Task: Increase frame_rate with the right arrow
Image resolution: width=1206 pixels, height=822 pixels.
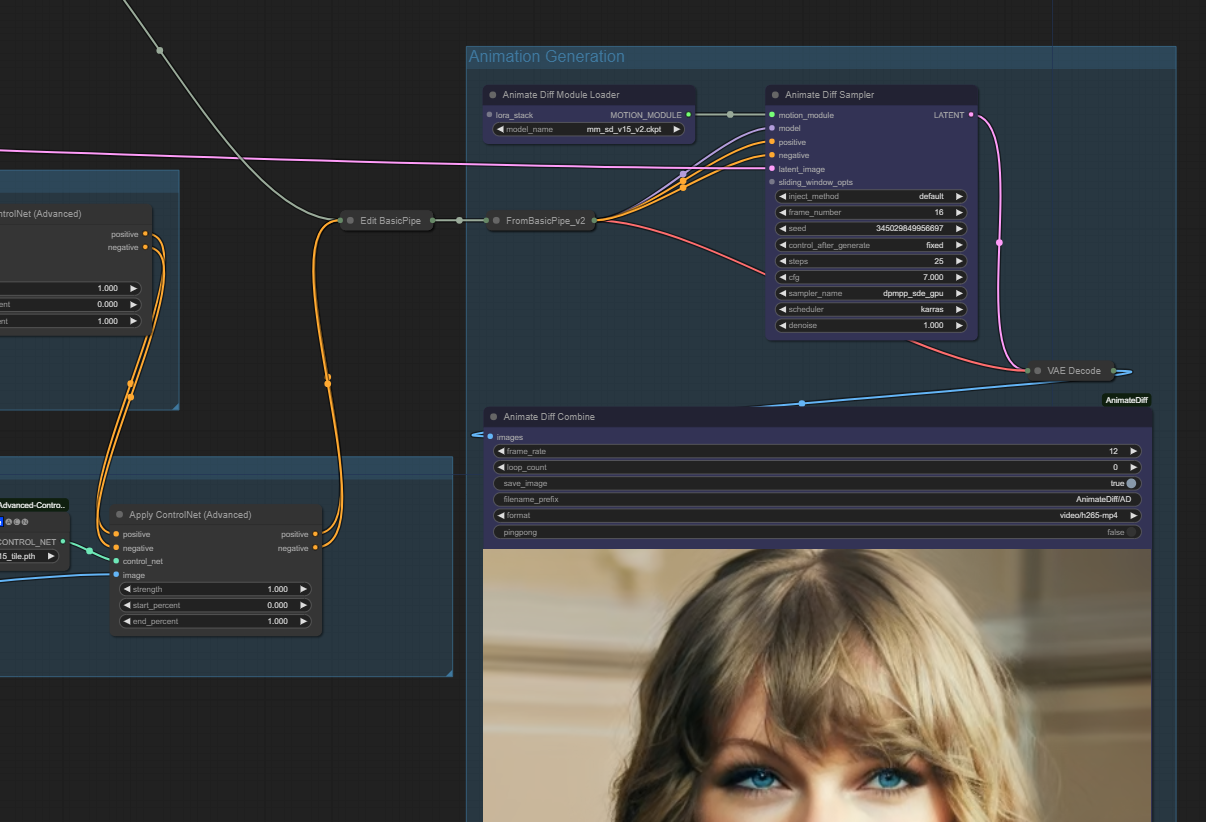Action: coord(1133,451)
